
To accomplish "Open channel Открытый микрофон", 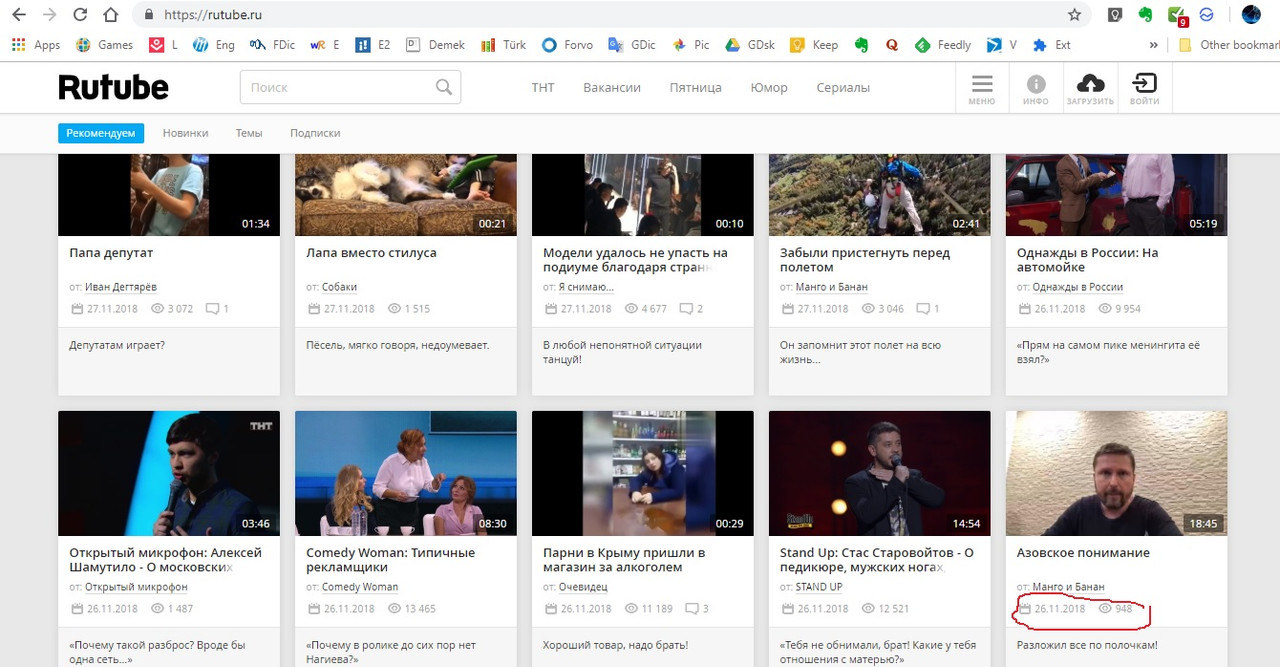I will (136, 587).
